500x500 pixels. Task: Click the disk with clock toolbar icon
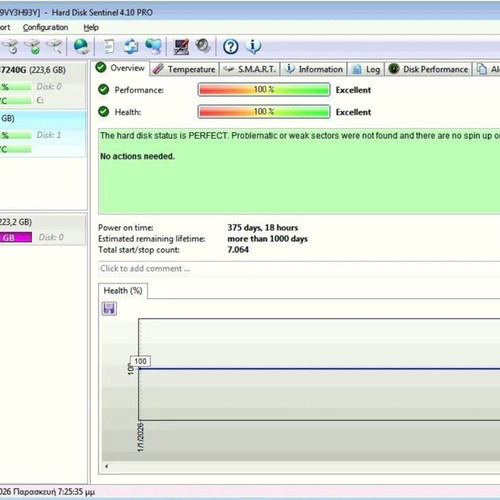(10, 46)
